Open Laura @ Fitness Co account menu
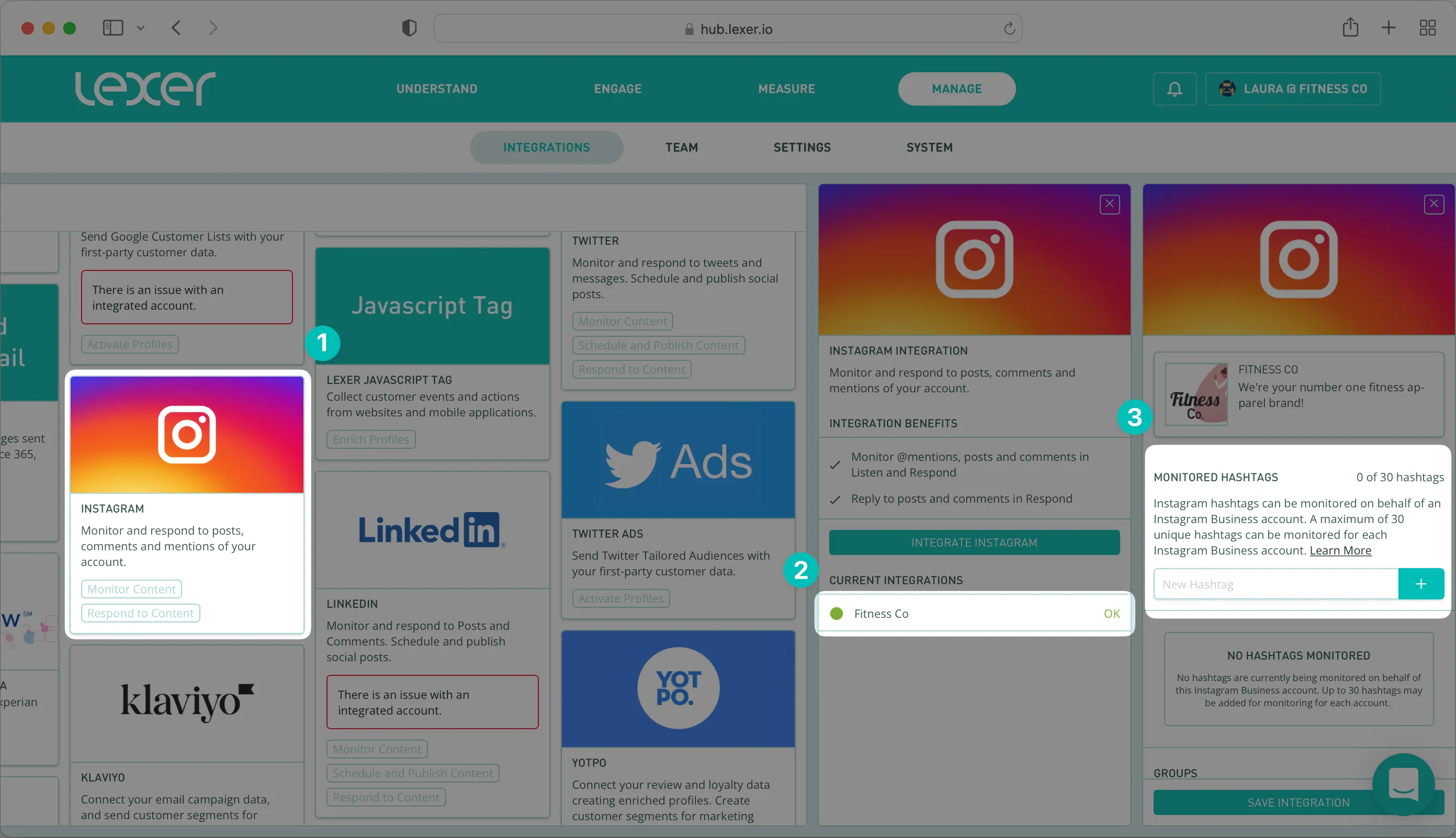Screen dimensions: 1456x838 1293,88
